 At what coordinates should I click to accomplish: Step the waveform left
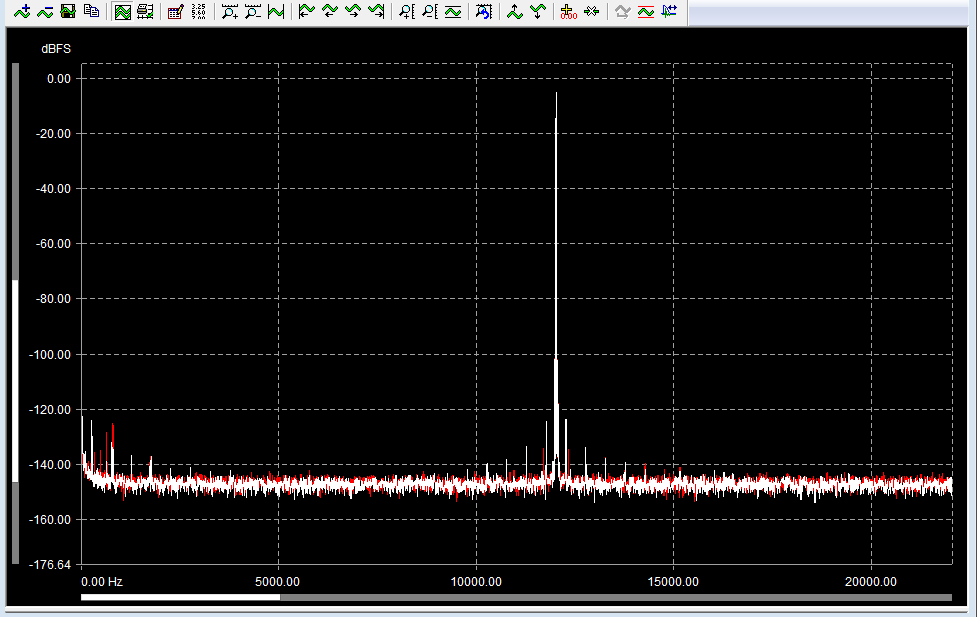(x=330, y=11)
